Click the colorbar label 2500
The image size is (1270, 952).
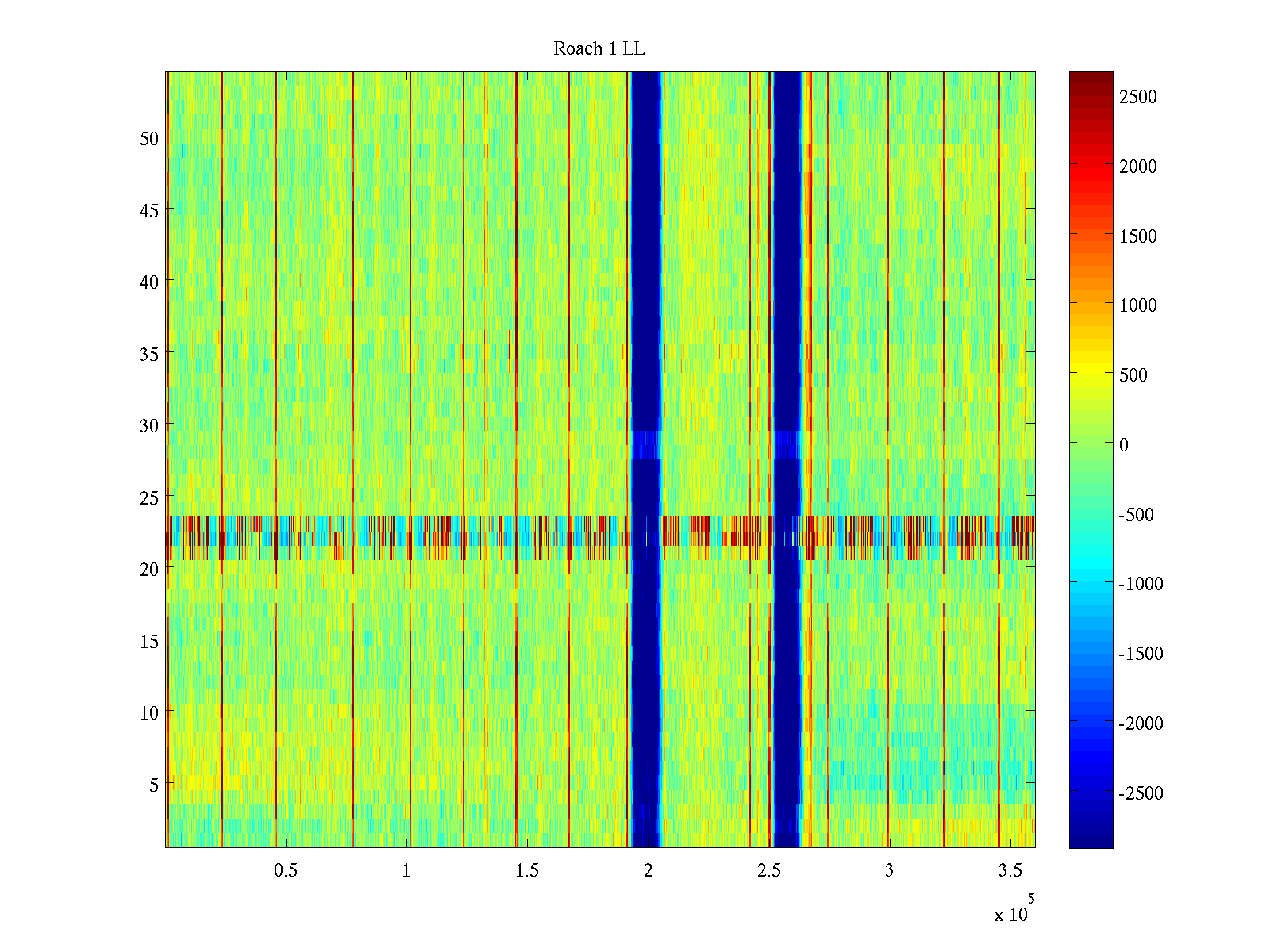coord(1138,98)
